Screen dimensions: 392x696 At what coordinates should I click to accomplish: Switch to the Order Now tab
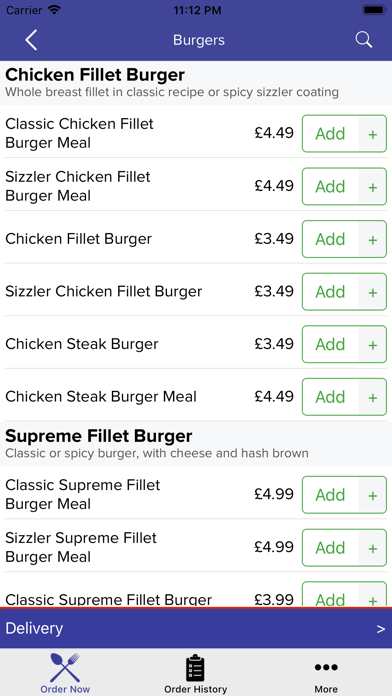(x=65, y=672)
